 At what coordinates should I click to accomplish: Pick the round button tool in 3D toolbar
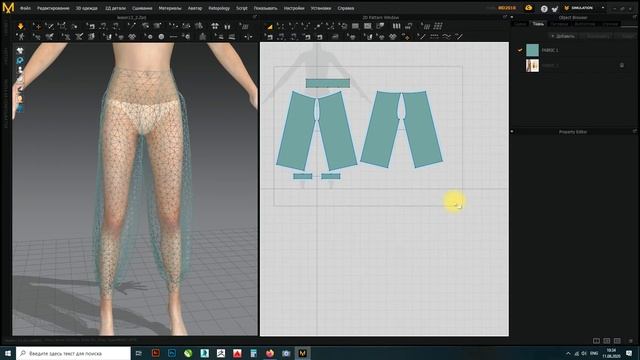tap(161, 37)
